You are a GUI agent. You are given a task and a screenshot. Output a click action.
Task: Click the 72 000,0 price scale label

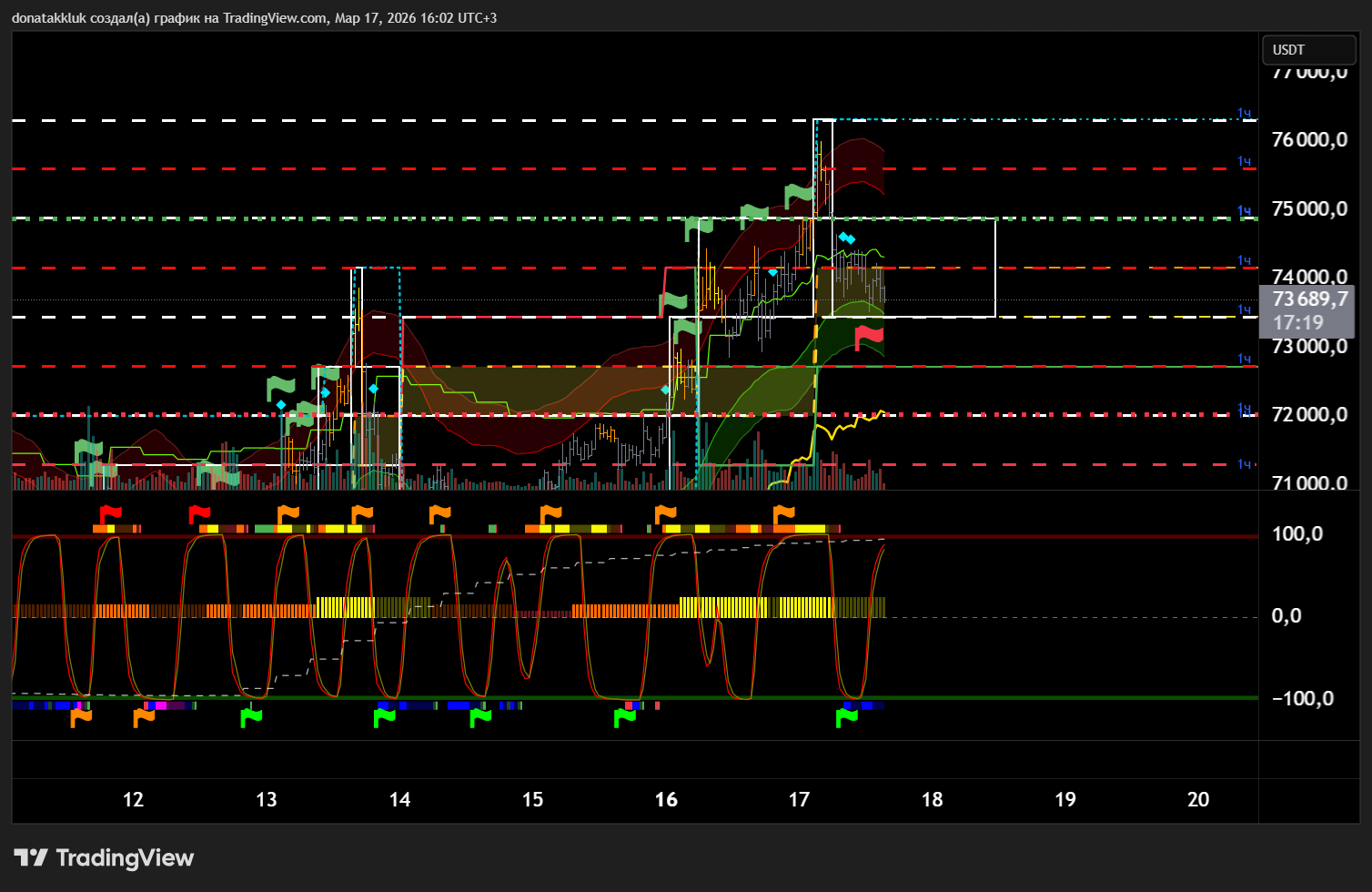tap(1309, 415)
